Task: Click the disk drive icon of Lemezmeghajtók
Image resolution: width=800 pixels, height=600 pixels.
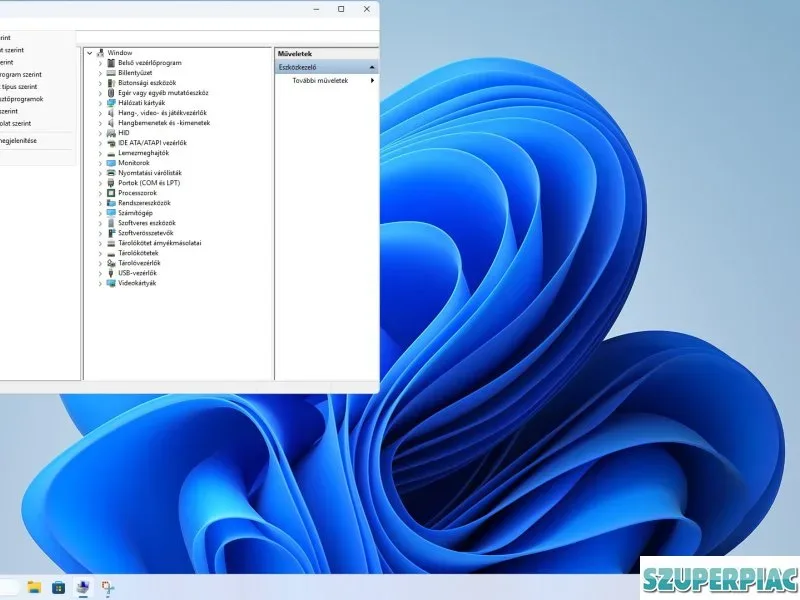Action: click(x=111, y=153)
